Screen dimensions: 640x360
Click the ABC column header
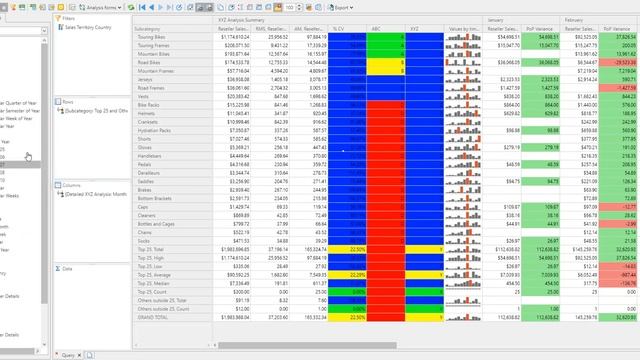coord(386,29)
